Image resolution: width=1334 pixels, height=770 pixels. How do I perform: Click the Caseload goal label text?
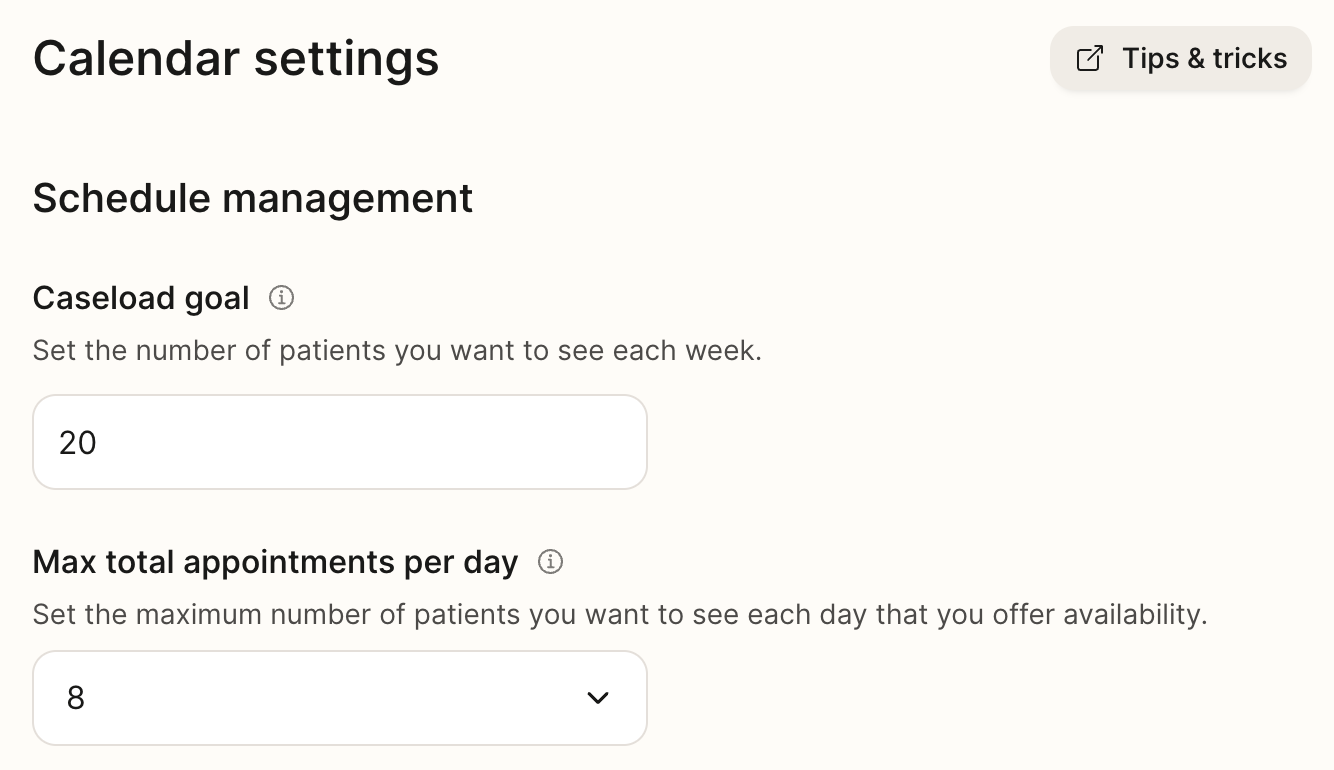pyautogui.click(x=141, y=298)
